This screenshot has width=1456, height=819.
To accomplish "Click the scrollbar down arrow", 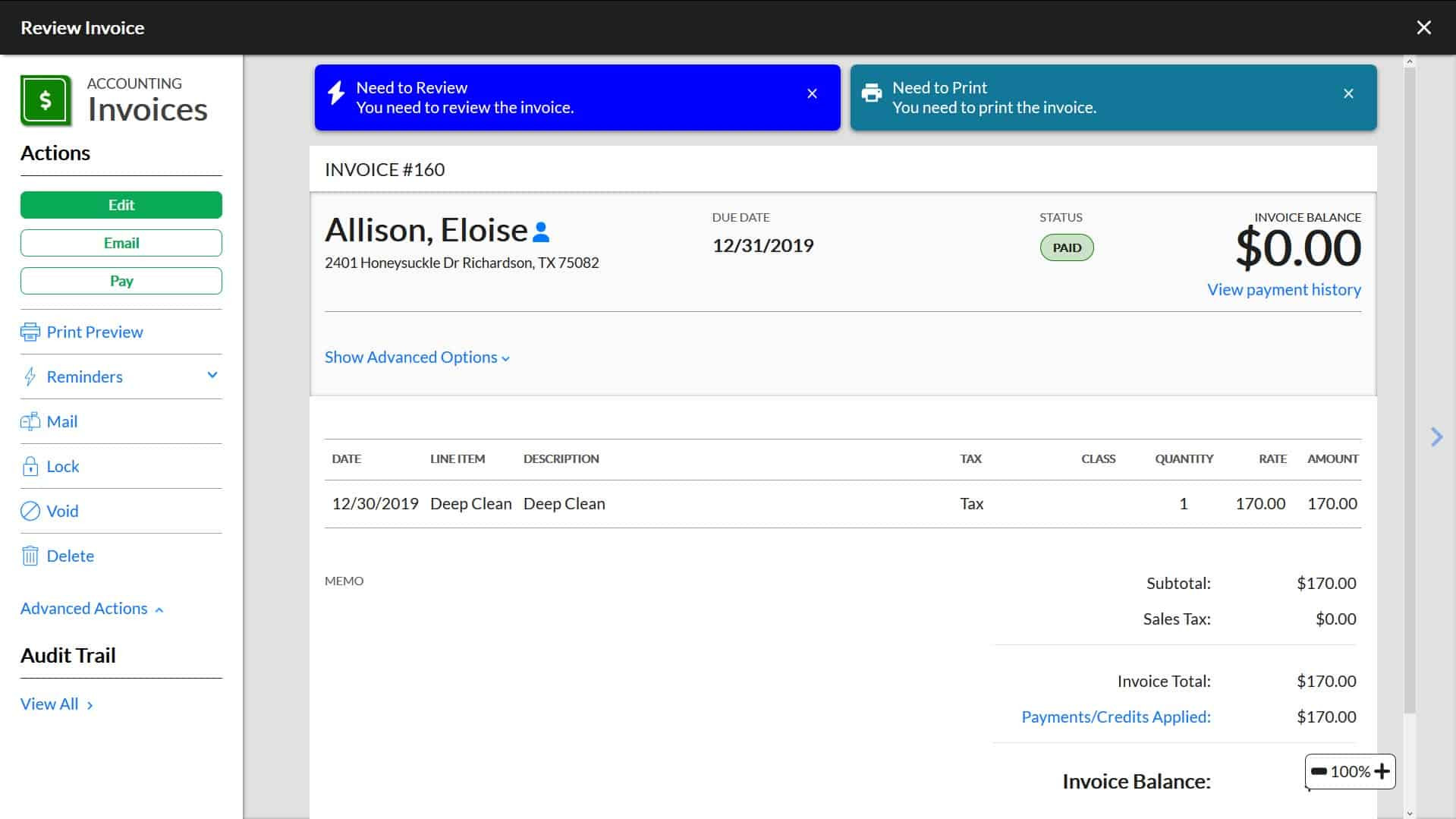I will [1410, 813].
